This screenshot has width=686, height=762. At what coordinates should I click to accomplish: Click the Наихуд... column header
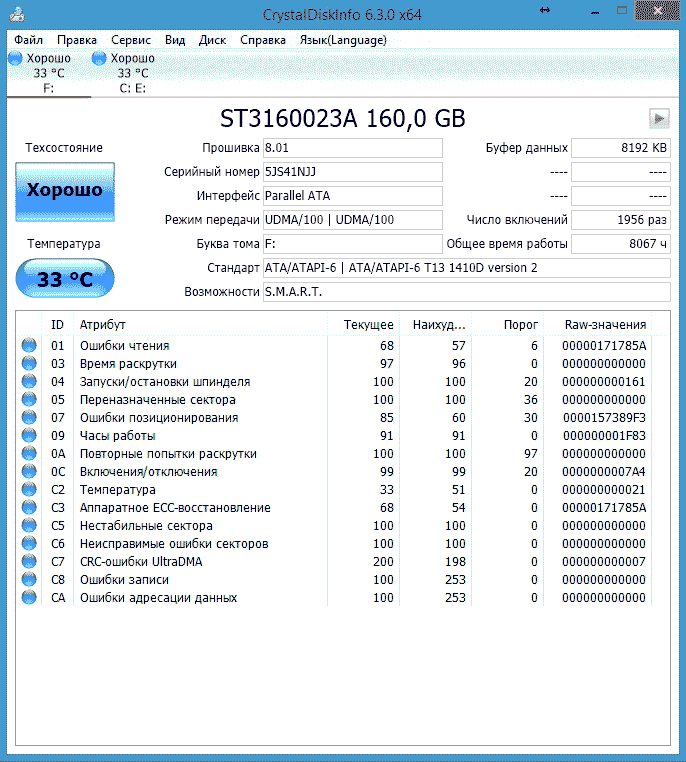click(436, 325)
